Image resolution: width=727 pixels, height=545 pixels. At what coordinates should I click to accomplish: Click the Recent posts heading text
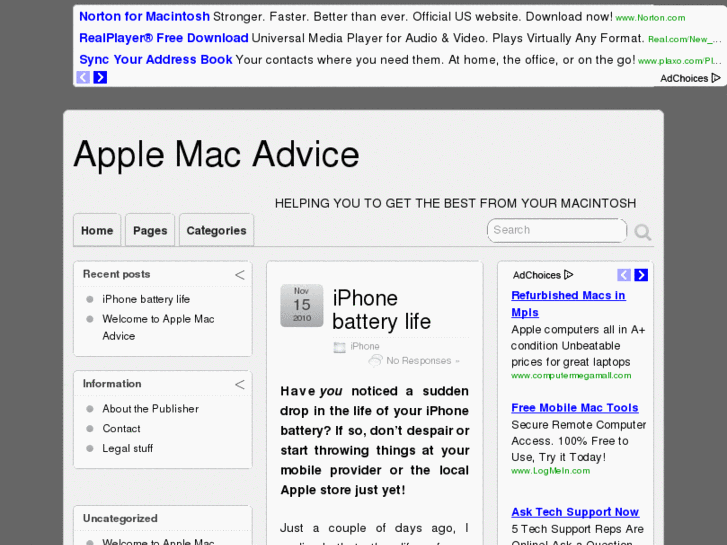click(x=116, y=274)
